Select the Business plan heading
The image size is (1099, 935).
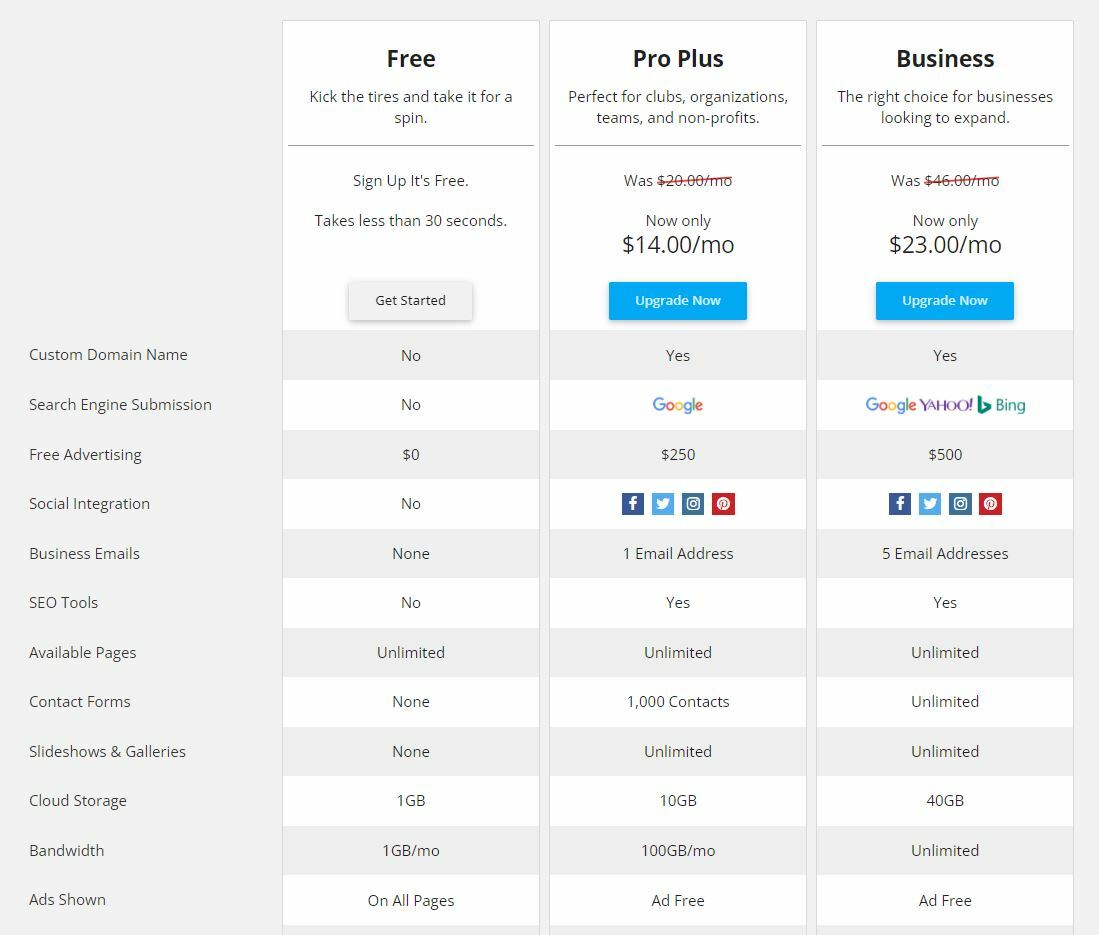945,59
